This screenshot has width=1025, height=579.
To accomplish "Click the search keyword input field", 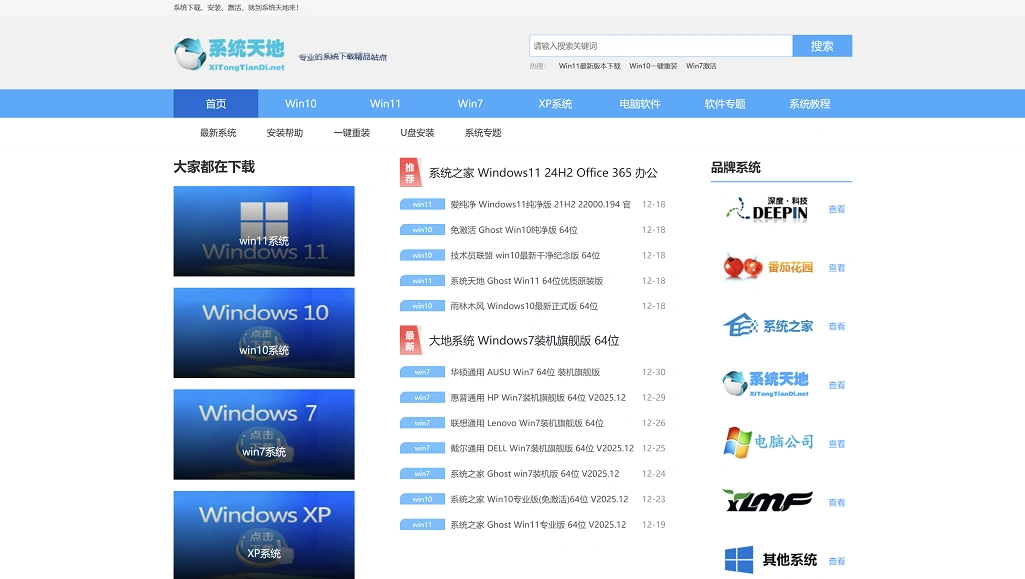I will pyautogui.click(x=660, y=46).
